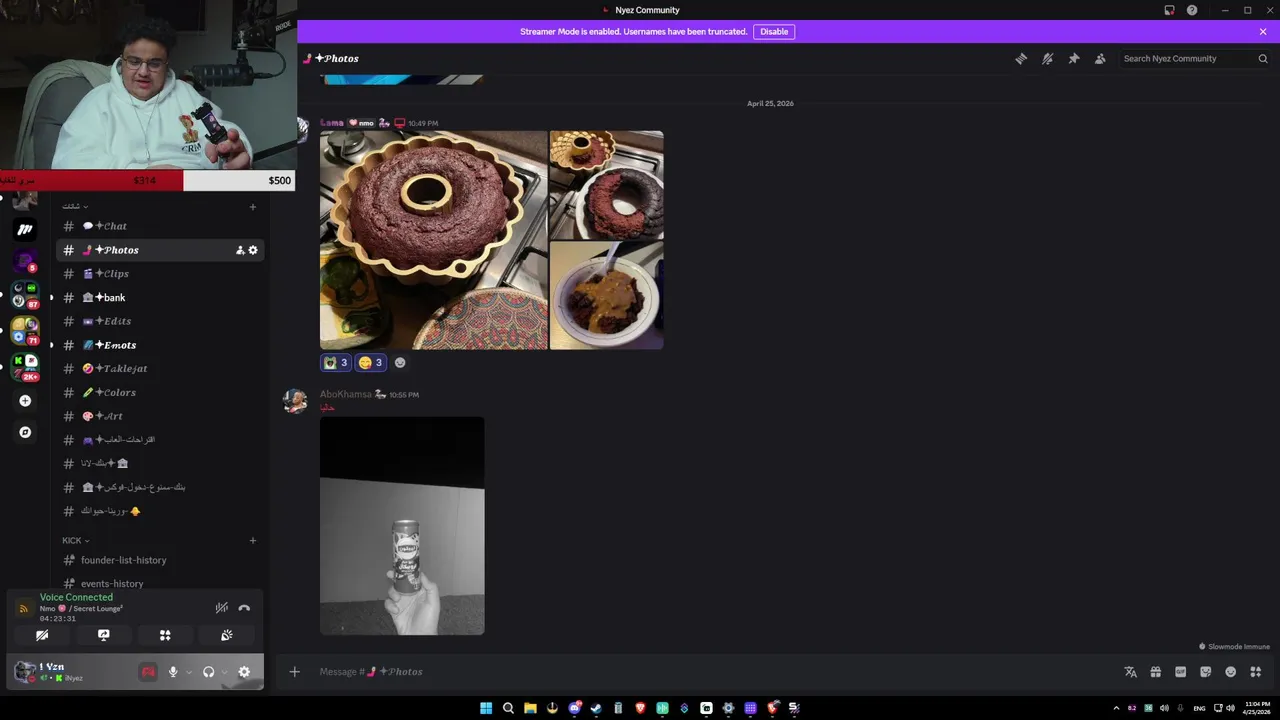
Task: Switch to the #Taklejat channel
Action: point(160,369)
